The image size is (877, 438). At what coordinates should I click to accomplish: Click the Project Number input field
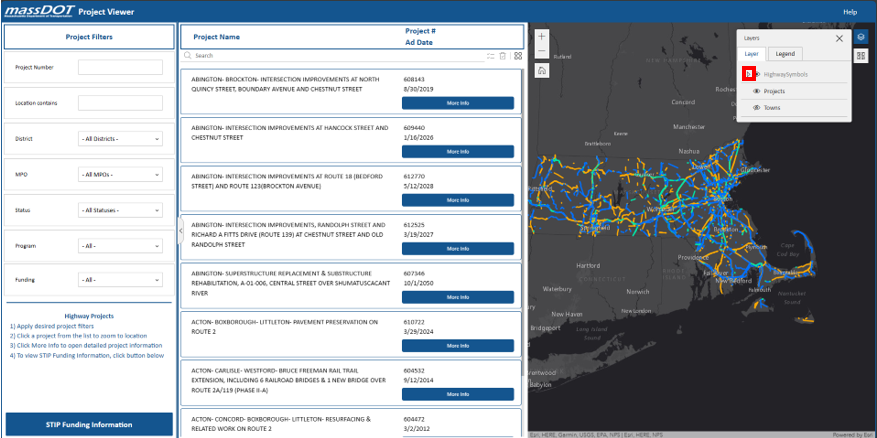tap(120, 67)
